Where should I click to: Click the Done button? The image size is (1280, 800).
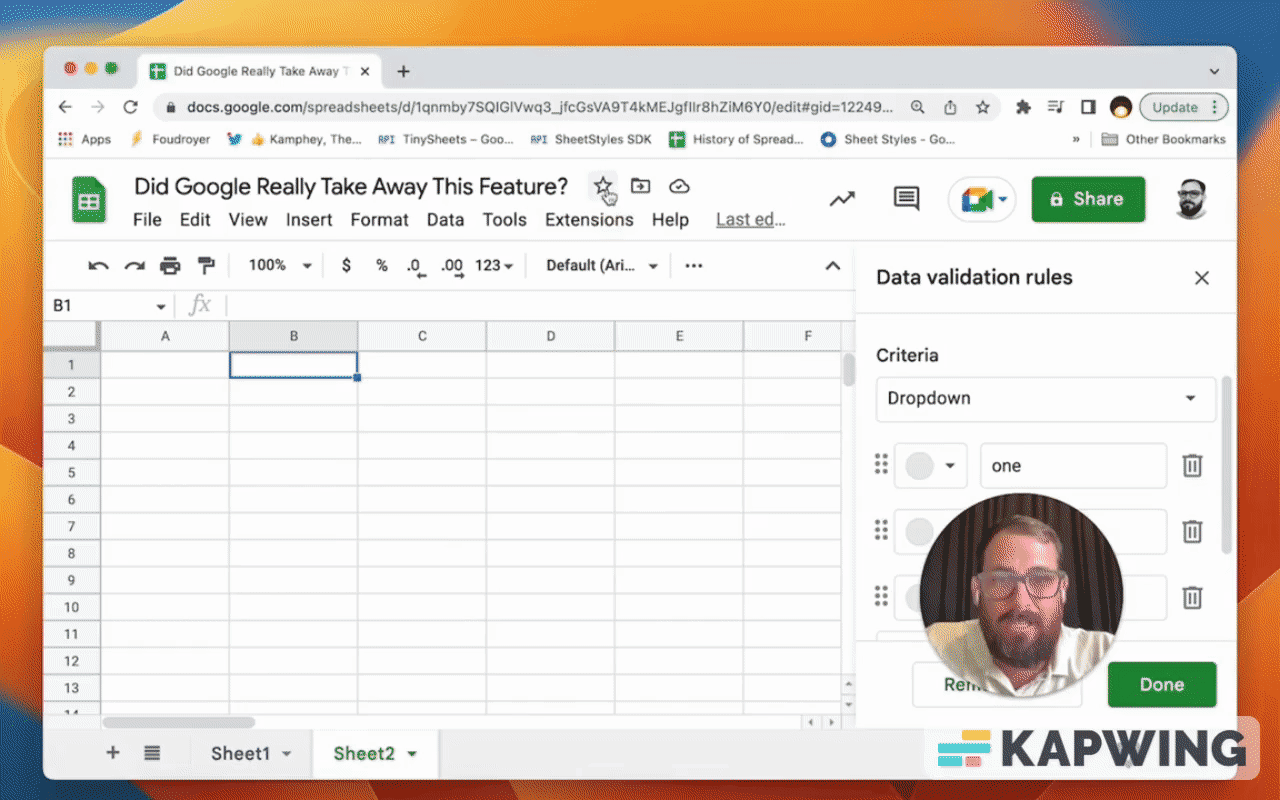[x=1162, y=685]
